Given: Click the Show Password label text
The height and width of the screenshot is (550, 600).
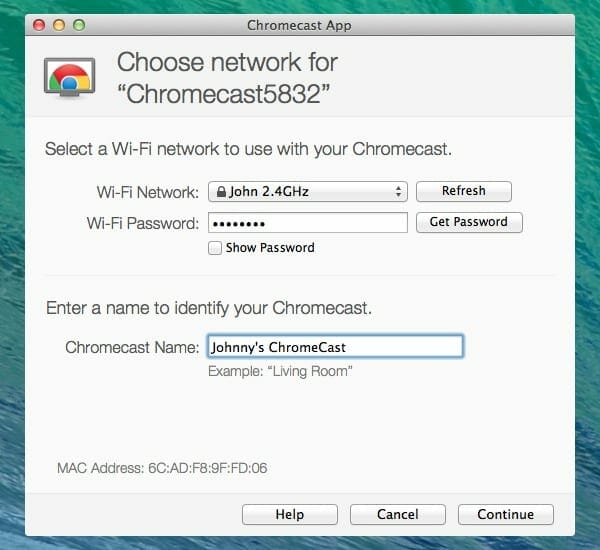Looking at the screenshot, I should click(270, 248).
